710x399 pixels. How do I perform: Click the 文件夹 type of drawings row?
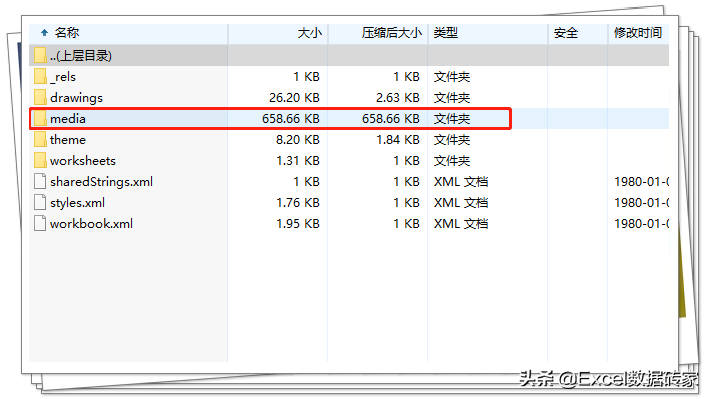452,98
